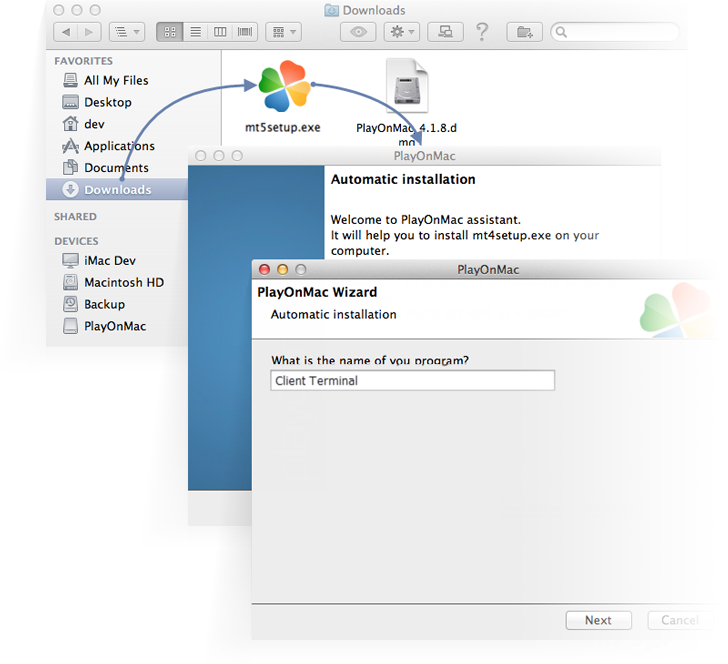The image size is (728, 664).
Task: Click the Documents sidebar icon
Action: (70, 167)
